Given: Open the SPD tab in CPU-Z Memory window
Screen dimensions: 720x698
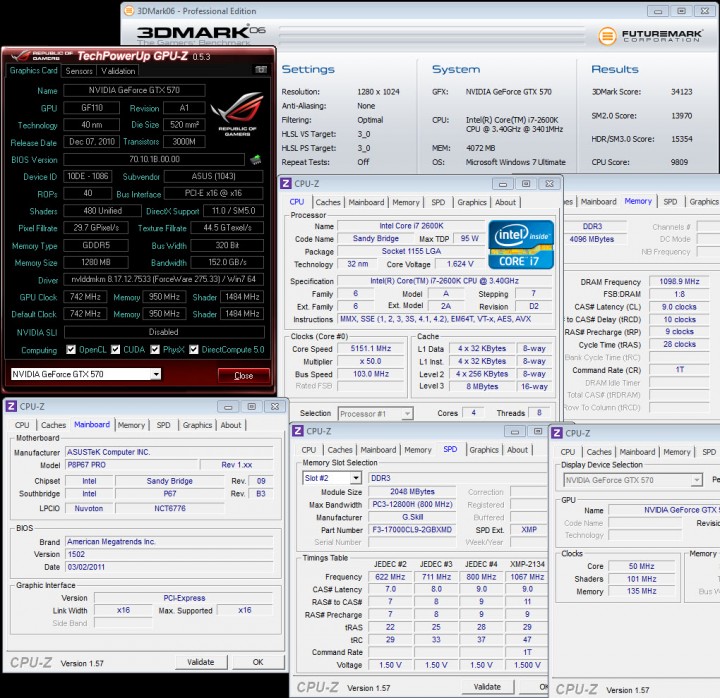Looking at the screenshot, I should [670, 202].
